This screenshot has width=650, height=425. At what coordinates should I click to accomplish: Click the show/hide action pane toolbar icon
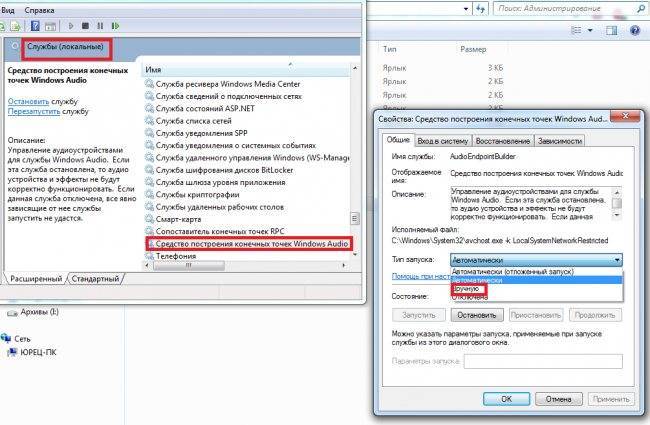click(50, 26)
